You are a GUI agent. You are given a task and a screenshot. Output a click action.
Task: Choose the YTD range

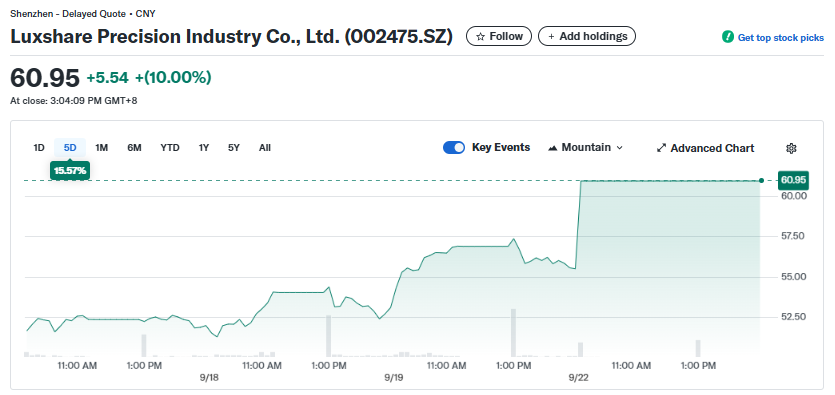(170, 148)
